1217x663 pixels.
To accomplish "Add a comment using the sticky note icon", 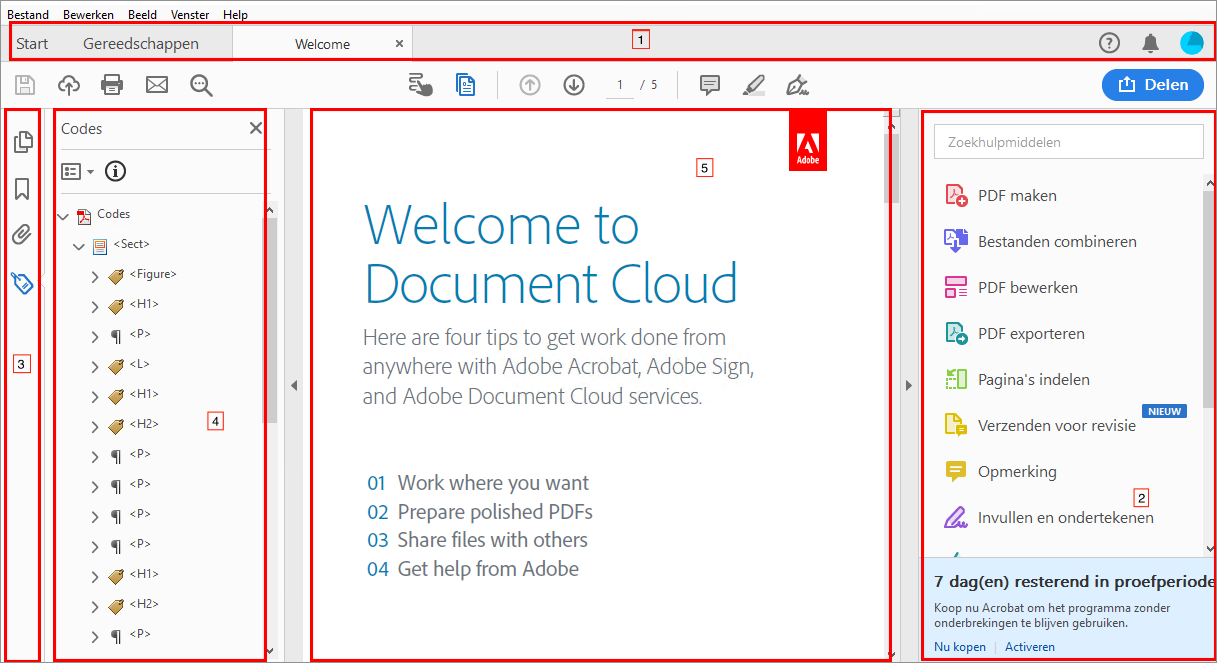I will pyautogui.click(x=709, y=85).
